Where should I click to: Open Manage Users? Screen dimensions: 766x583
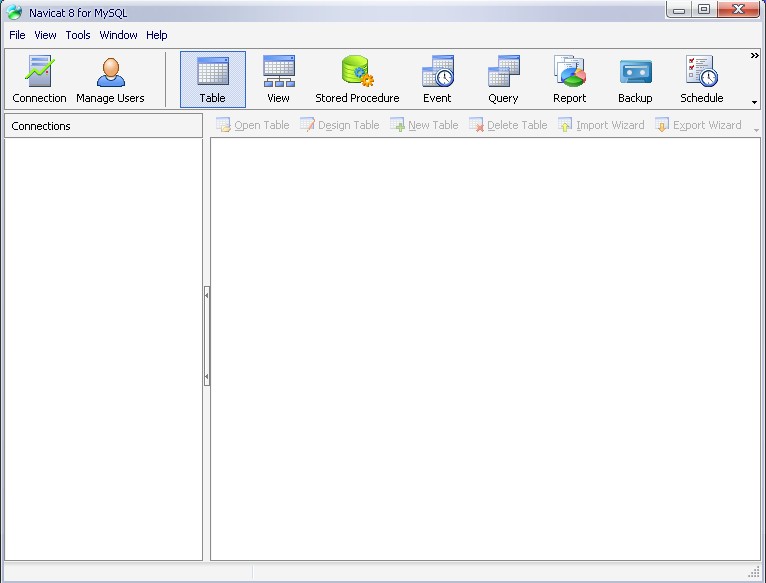click(x=110, y=79)
